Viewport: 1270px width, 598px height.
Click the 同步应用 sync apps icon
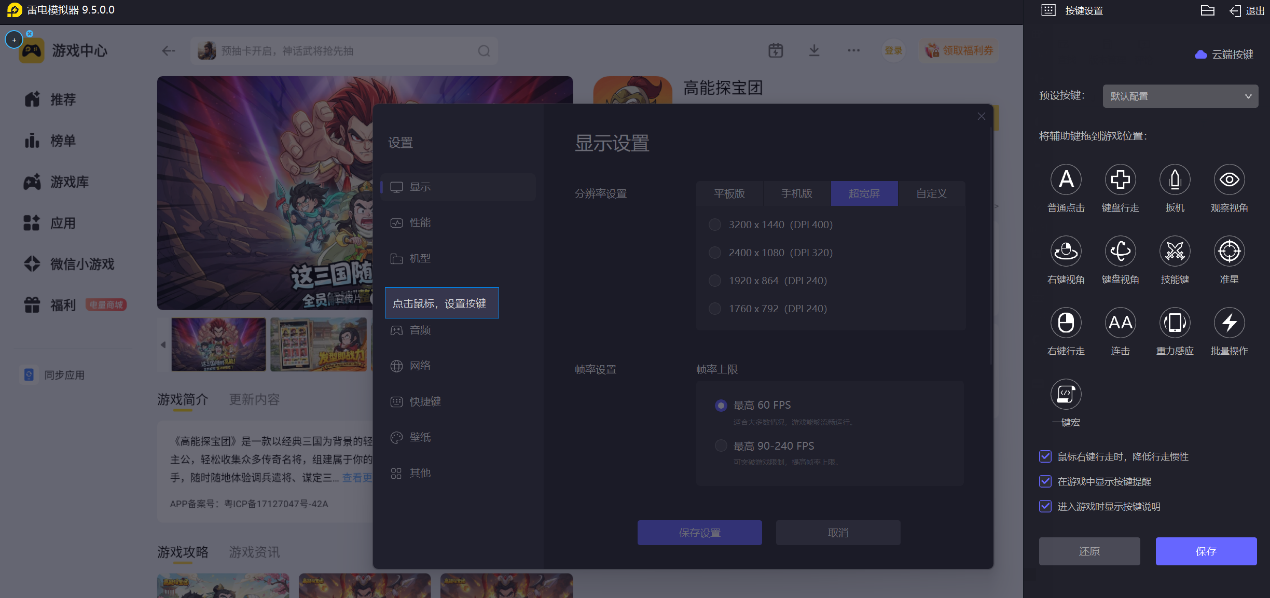coord(30,375)
